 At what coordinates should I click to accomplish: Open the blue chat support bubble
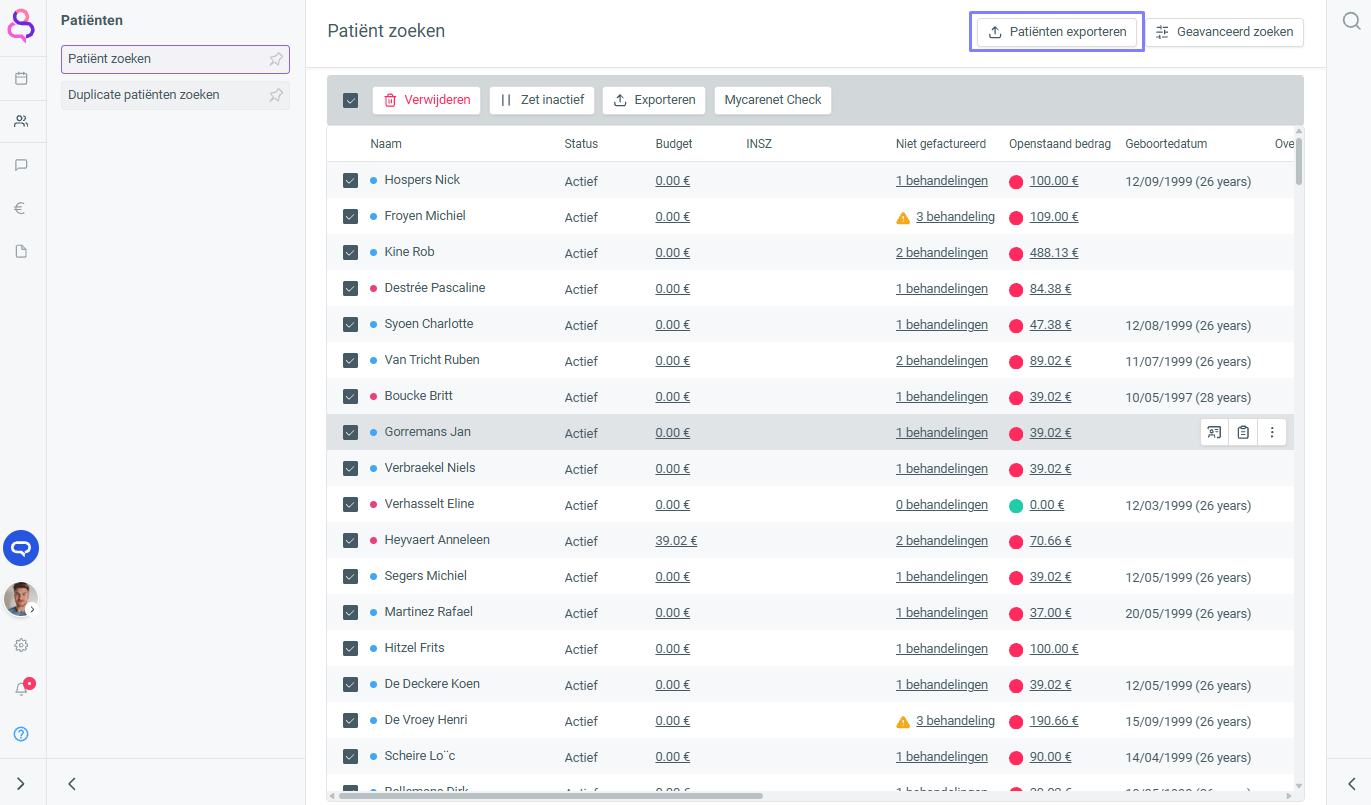point(21,548)
